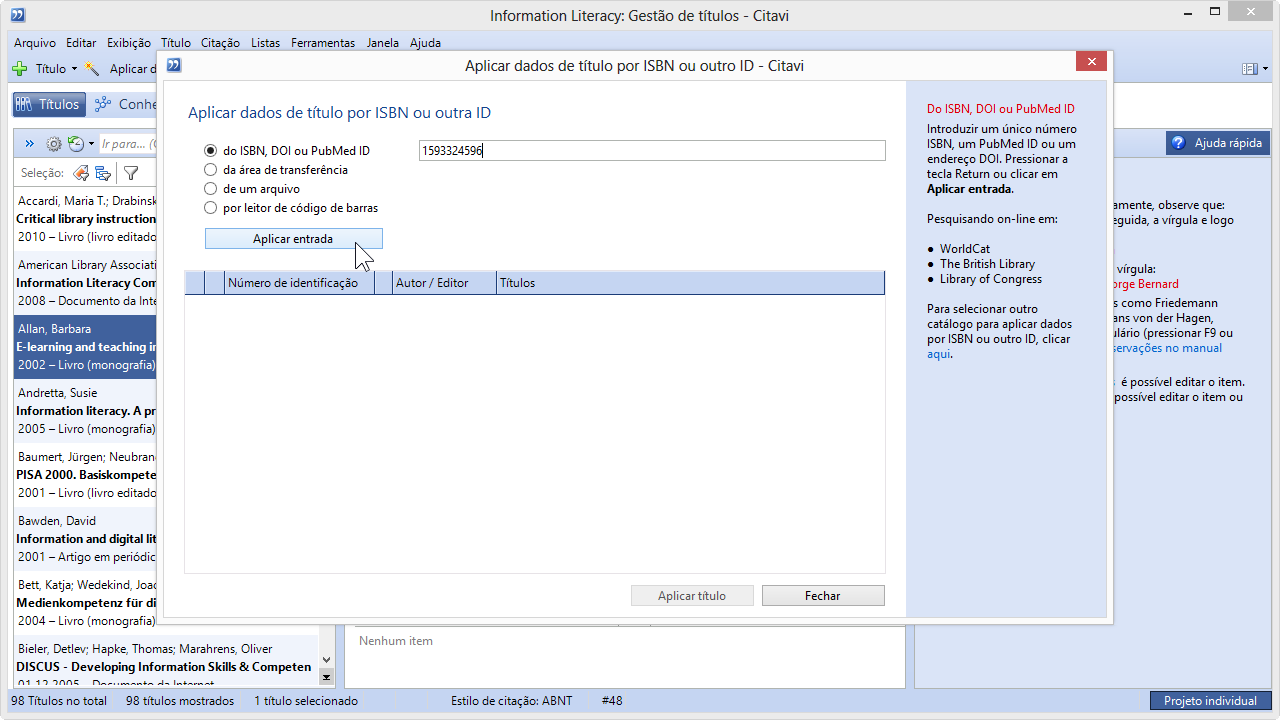1280x720 pixels.
Task: Select 'por leitor de código de barras' option
Action: pos(210,208)
